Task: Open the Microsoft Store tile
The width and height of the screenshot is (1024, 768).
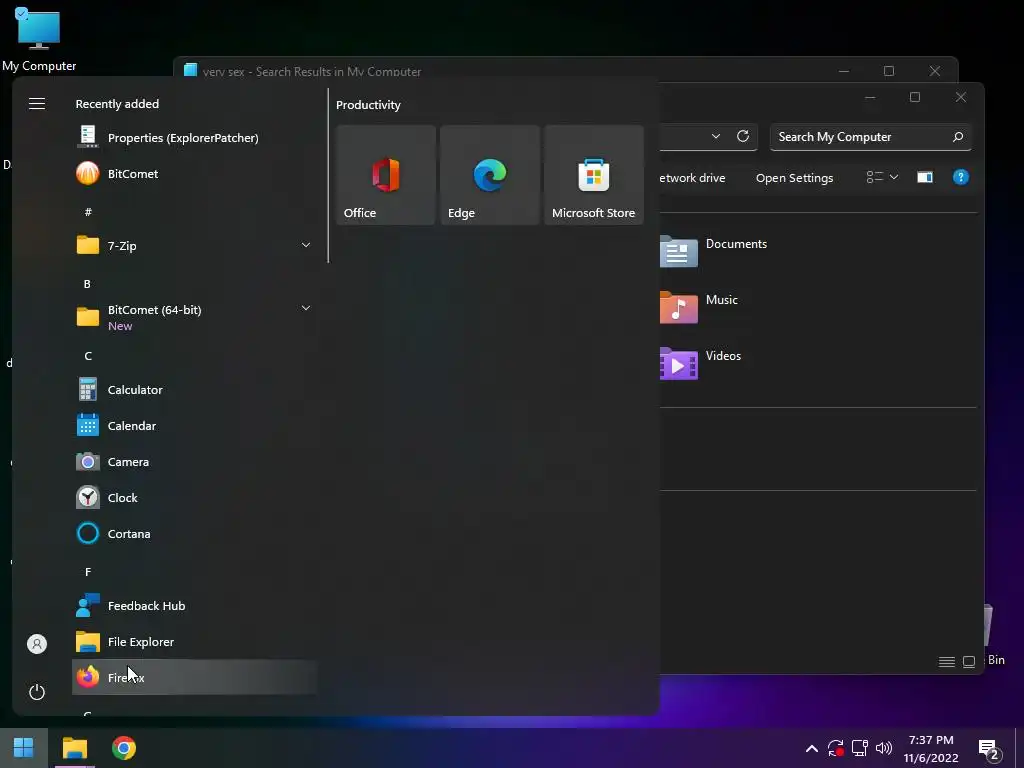Action: click(x=594, y=176)
